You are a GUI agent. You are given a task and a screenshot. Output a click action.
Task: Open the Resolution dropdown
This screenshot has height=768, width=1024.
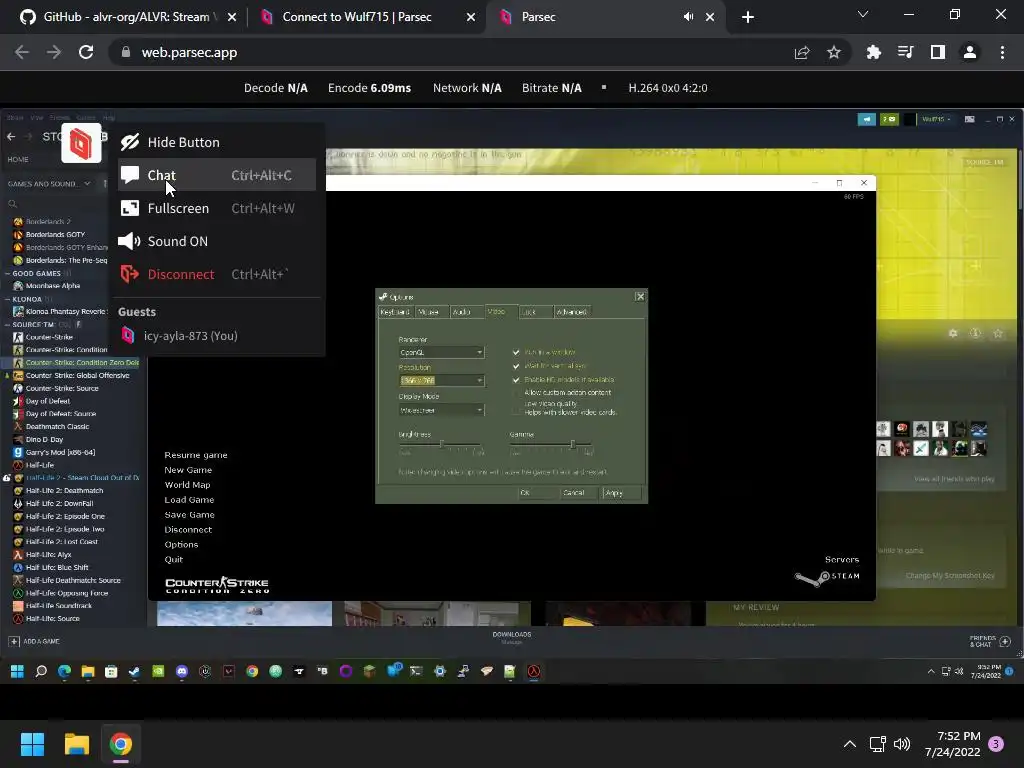441,380
